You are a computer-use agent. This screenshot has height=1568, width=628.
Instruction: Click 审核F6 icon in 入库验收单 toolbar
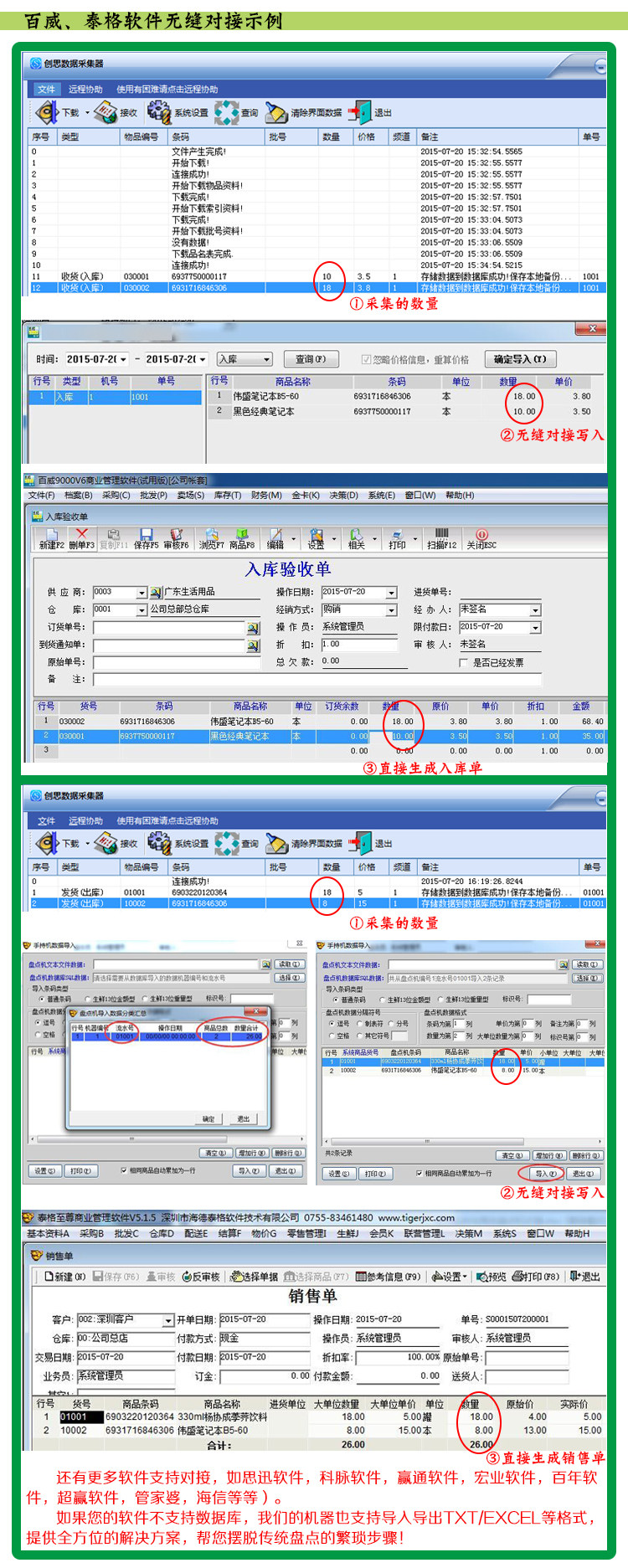pyautogui.click(x=177, y=534)
